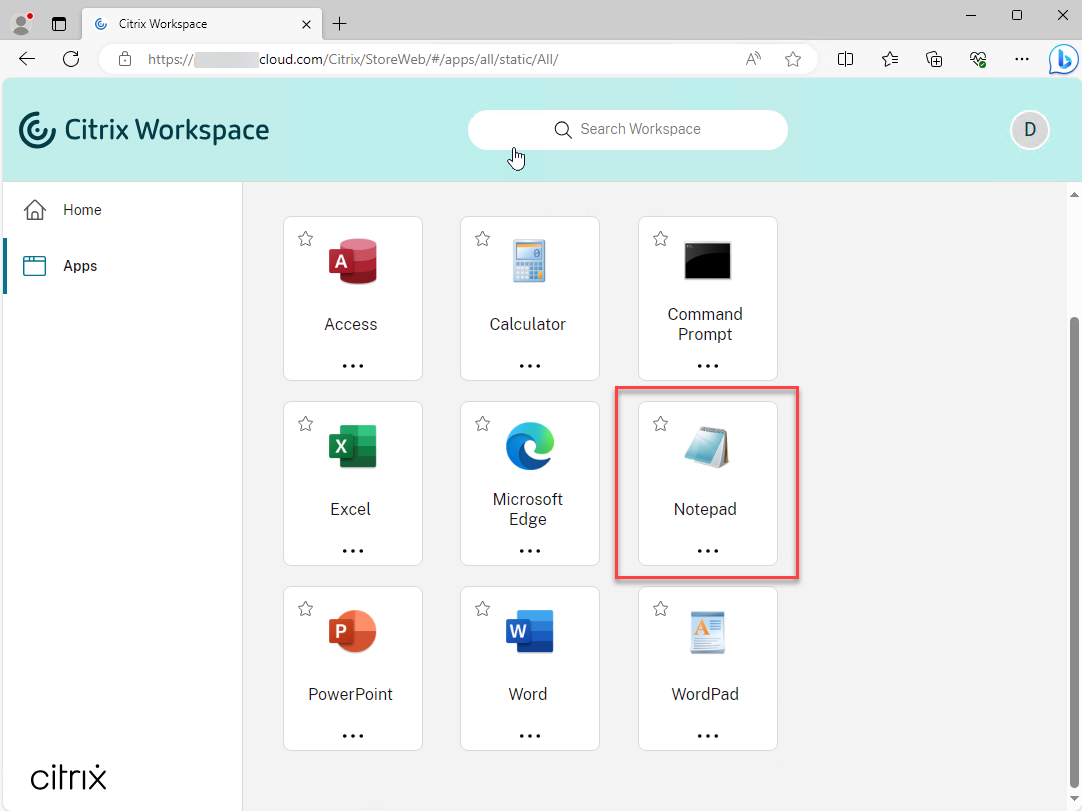This screenshot has height=811, width=1082.
Task: Launch the Microsoft Edge app icon
Action: coord(529,447)
